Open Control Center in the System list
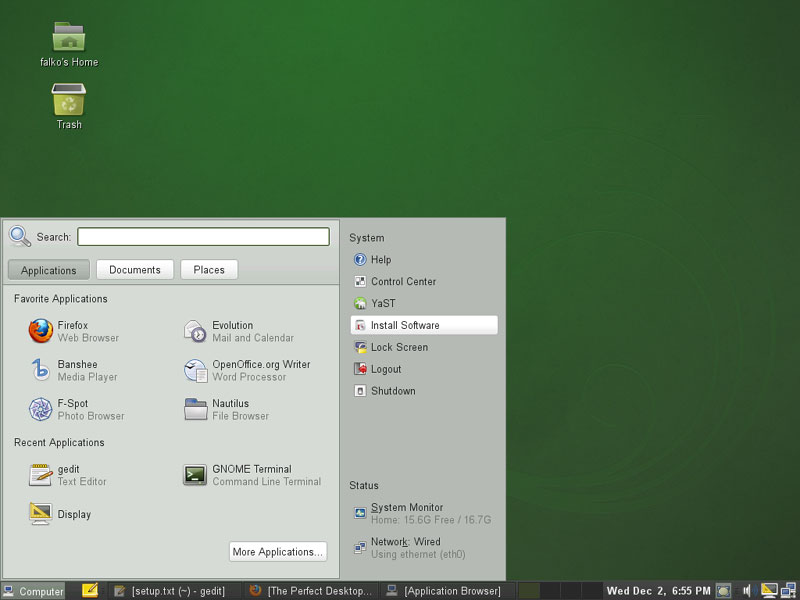 click(x=424, y=282)
